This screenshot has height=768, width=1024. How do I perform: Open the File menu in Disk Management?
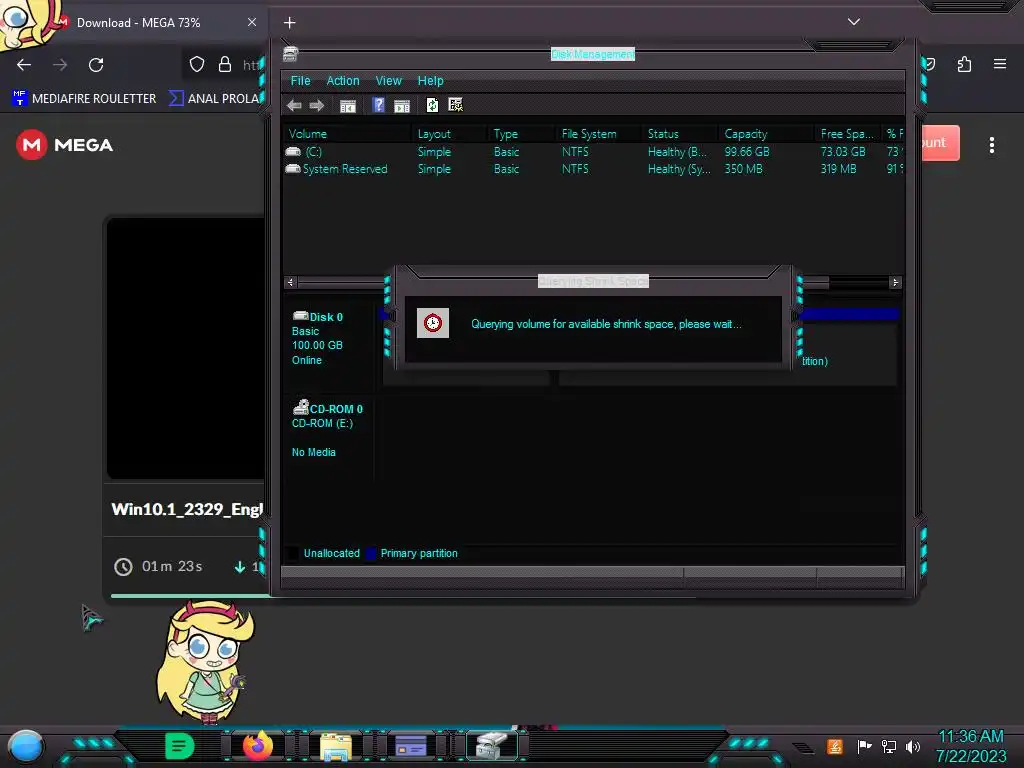300,81
